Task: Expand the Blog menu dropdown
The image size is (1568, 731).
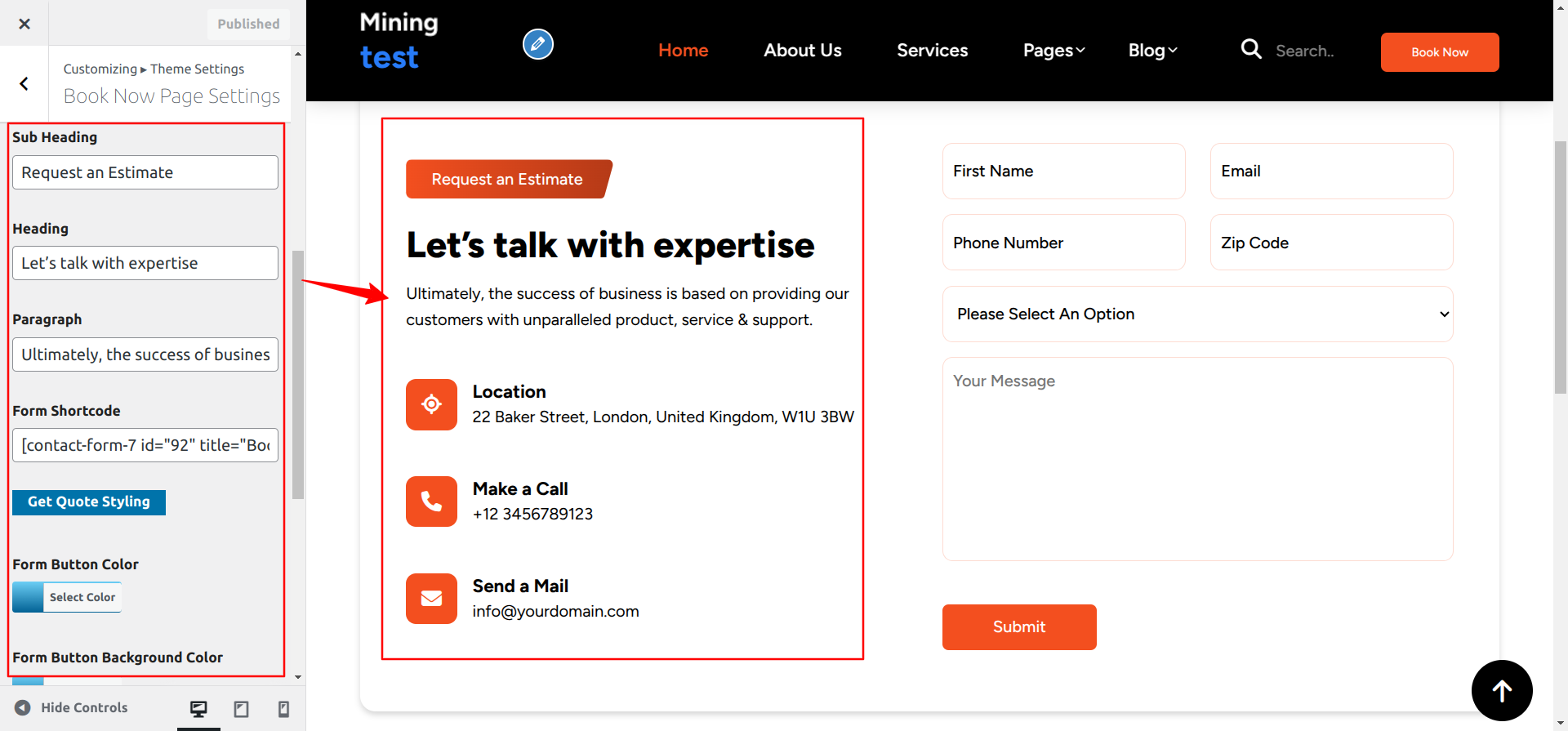Action: (1152, 51)
